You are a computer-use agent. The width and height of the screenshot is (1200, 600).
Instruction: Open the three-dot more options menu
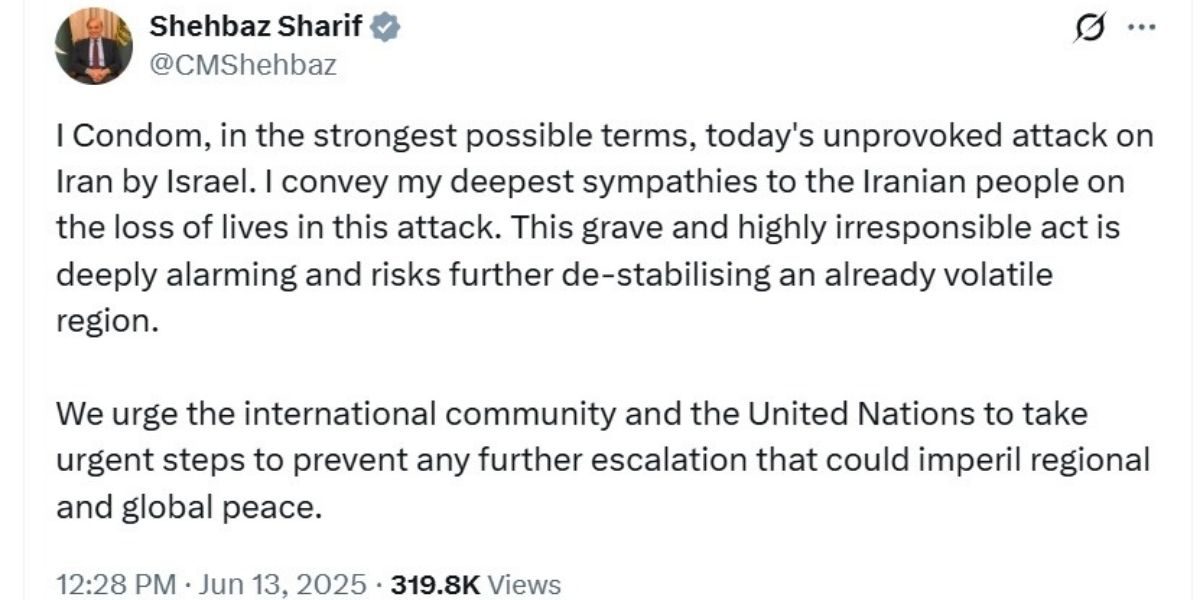pos(1141,29)
